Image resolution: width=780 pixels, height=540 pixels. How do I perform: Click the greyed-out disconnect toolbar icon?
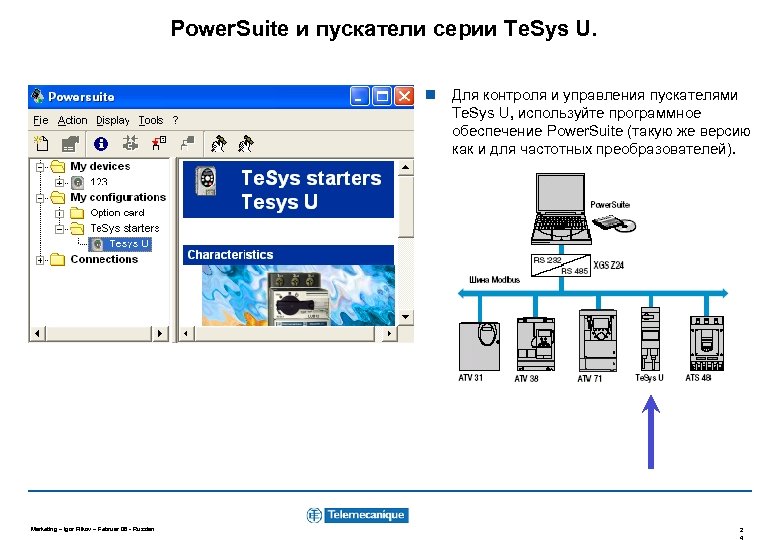[188, 143]
